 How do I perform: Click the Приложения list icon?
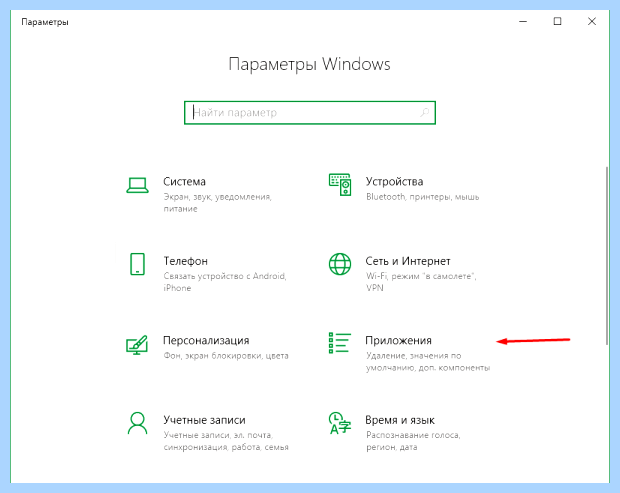click(x=340, y=343)
